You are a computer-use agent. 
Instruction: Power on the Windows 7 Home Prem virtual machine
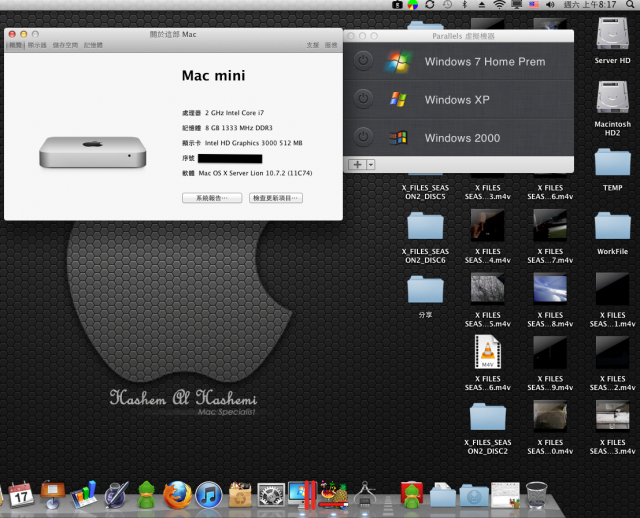click(363, 61)
